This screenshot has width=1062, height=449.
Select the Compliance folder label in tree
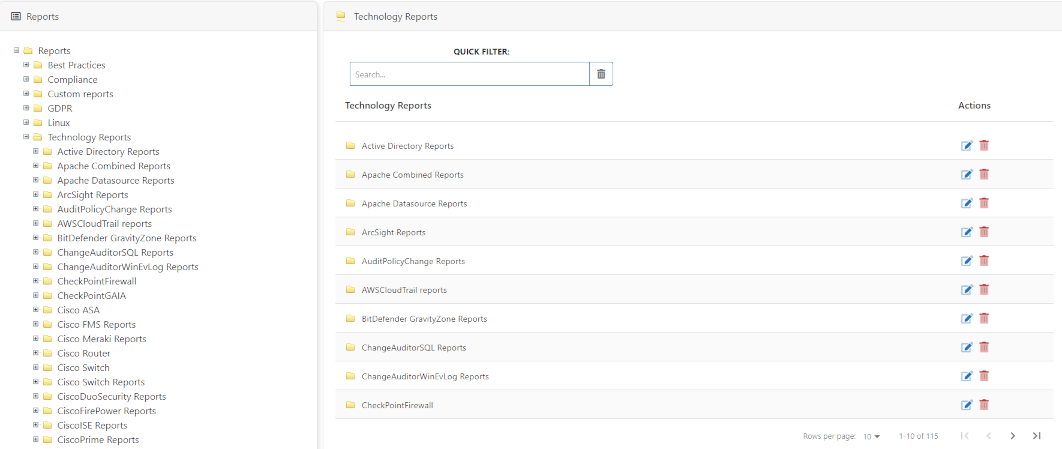72,79
